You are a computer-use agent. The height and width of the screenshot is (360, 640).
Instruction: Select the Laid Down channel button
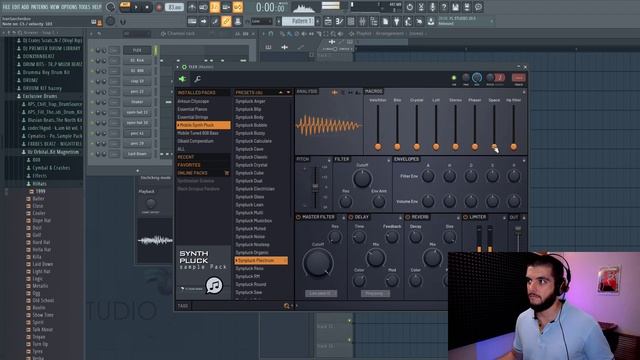(137, 154)
